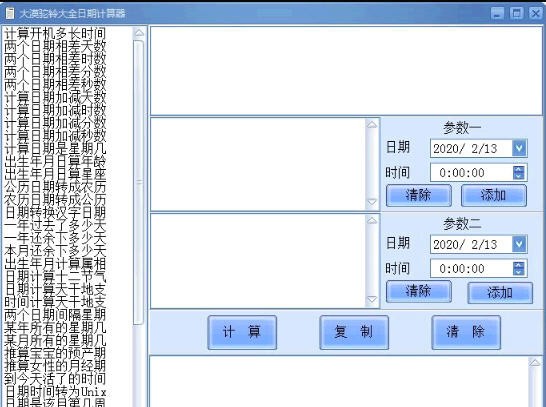
Task: Select list item 一年还余下多少天
Action: [x=55, y=238]
